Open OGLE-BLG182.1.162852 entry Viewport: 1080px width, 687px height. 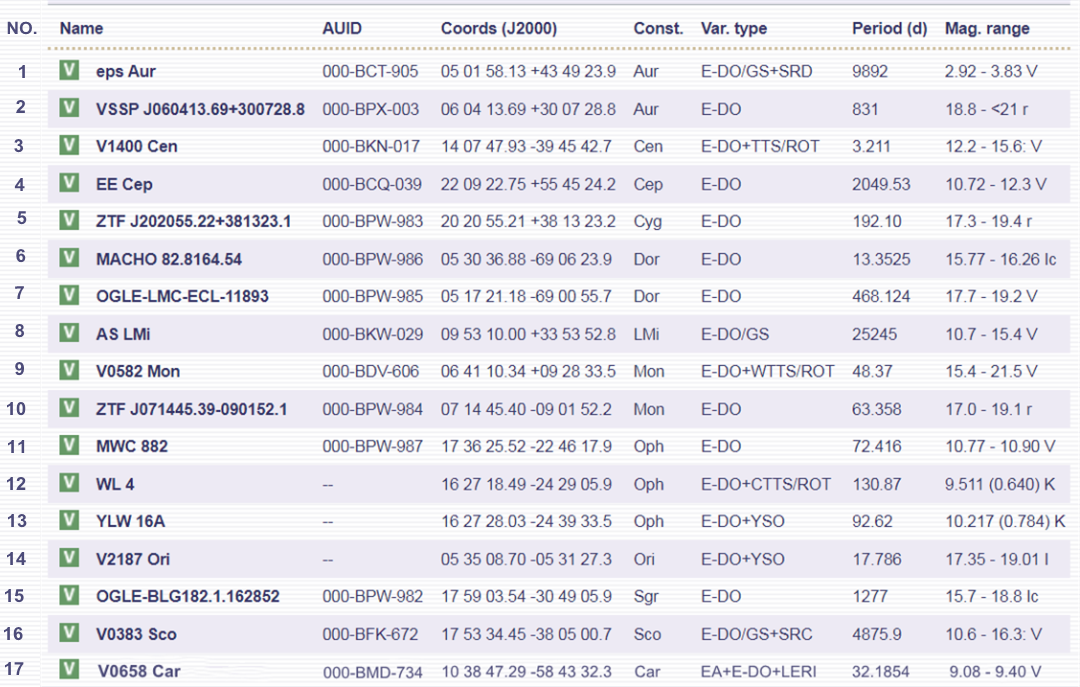click(x=187, y=596)
